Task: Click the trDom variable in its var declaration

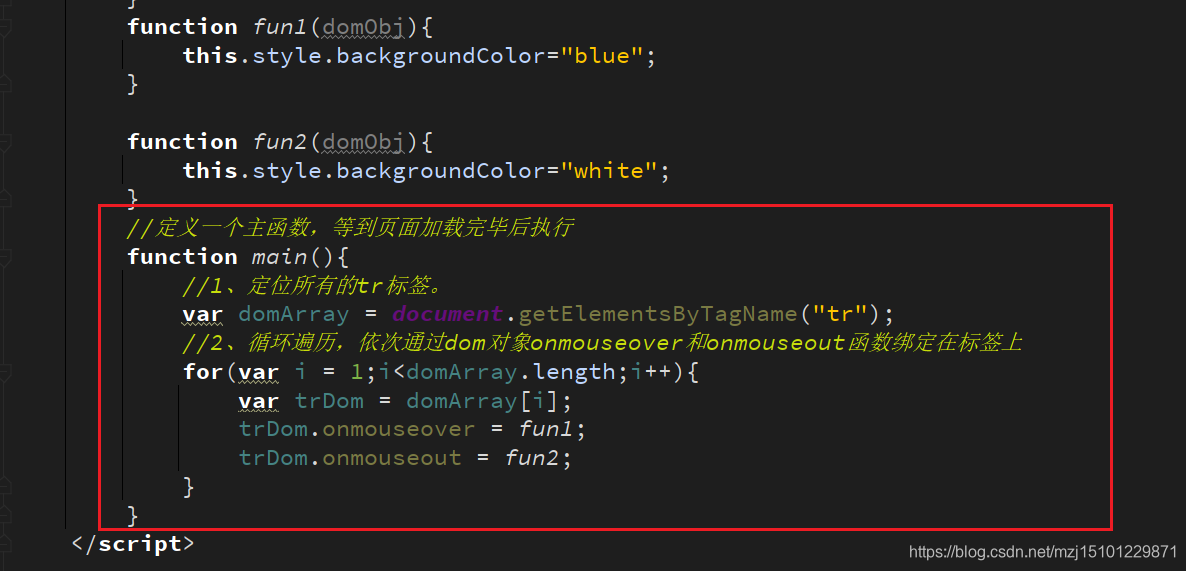Action: point(329,401)
